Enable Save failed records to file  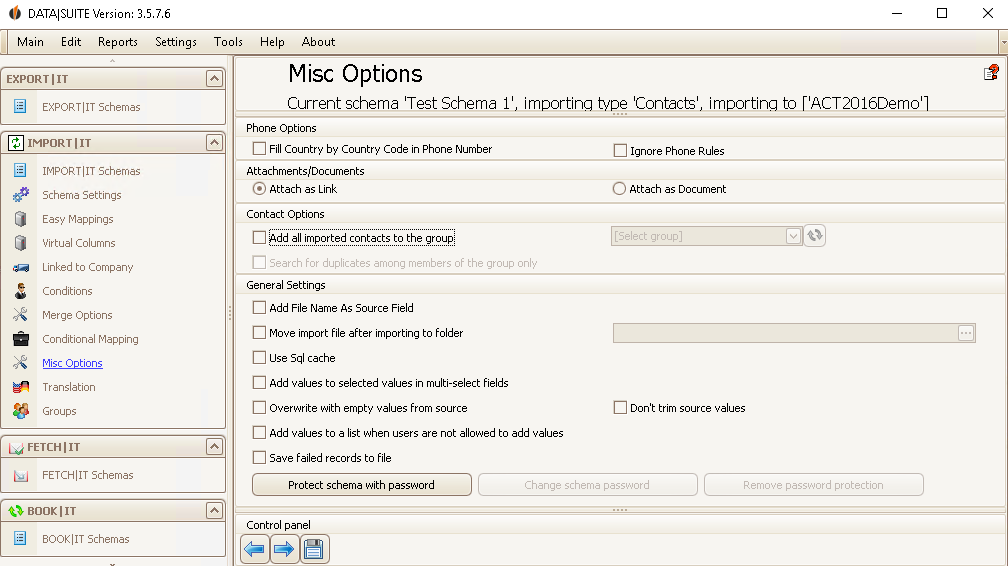[x=259, y=457]
